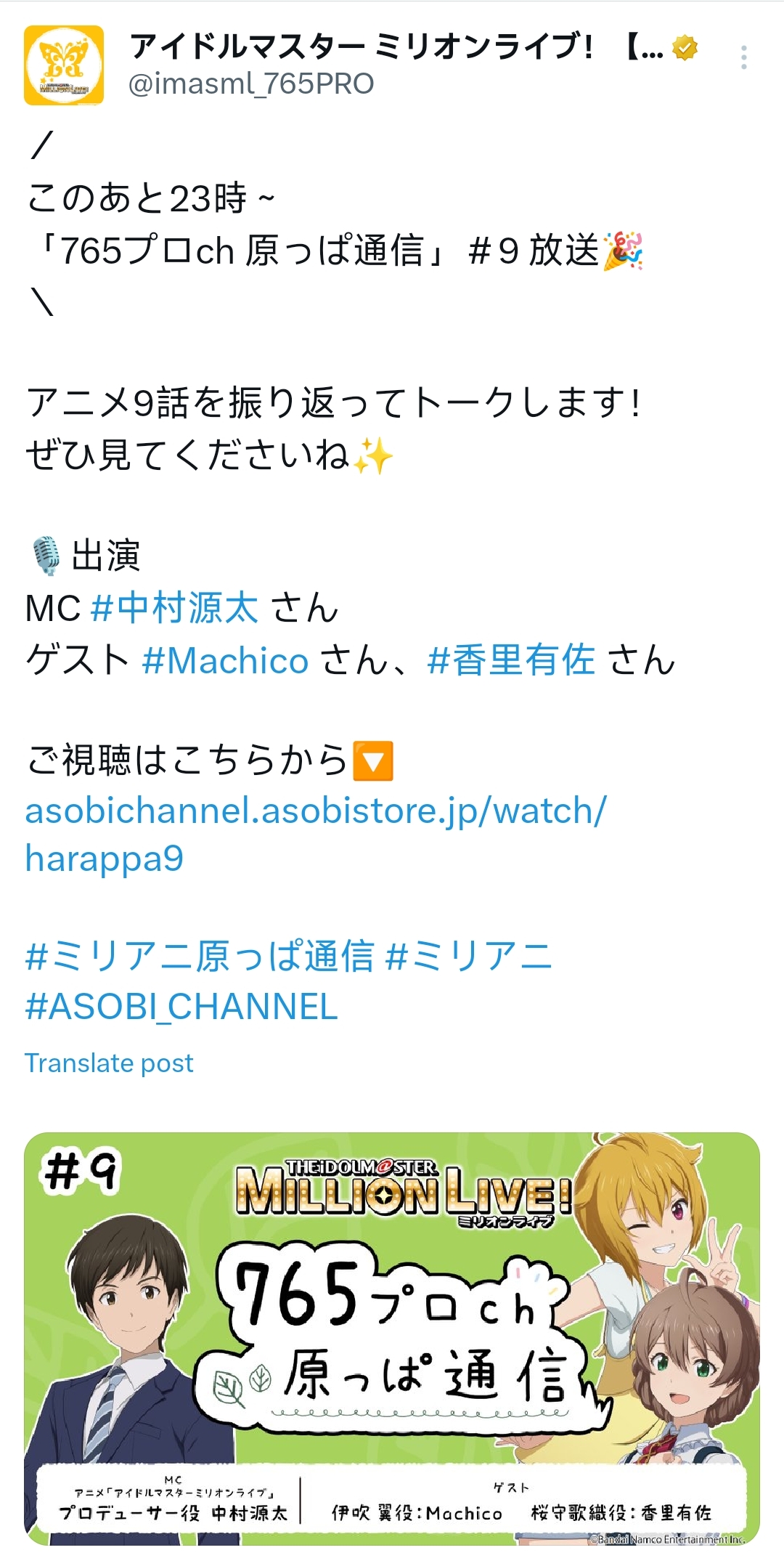Open the standalone #ミリアニ hashtag
This screenshot has height=1566, width=784.
coord(469,955)
